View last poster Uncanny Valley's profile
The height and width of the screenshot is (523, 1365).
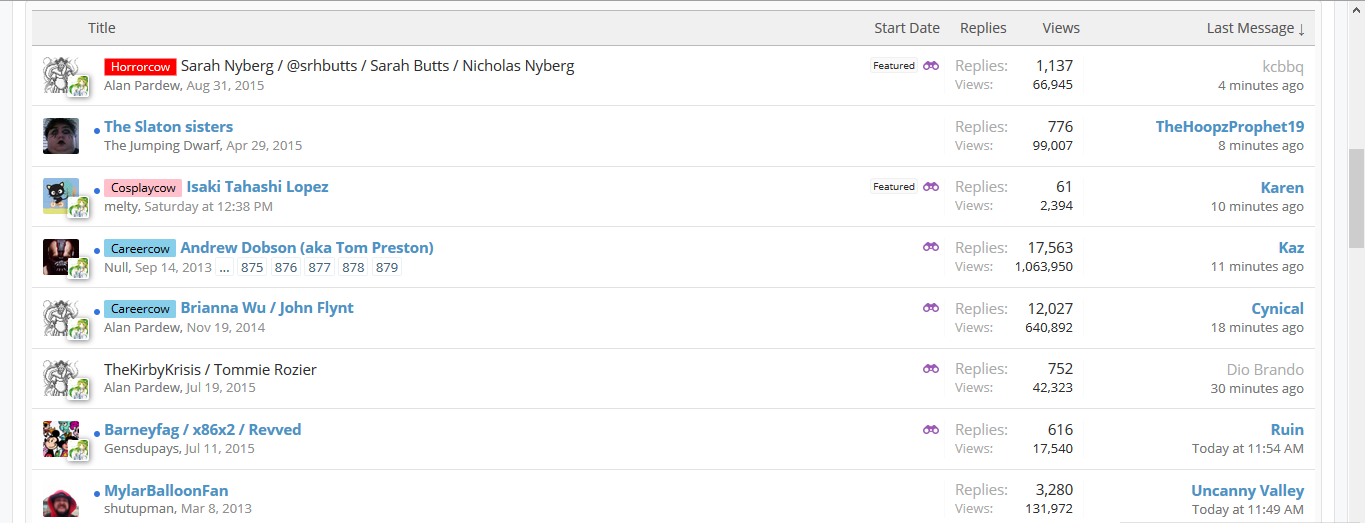click(x=1247, y=490)
